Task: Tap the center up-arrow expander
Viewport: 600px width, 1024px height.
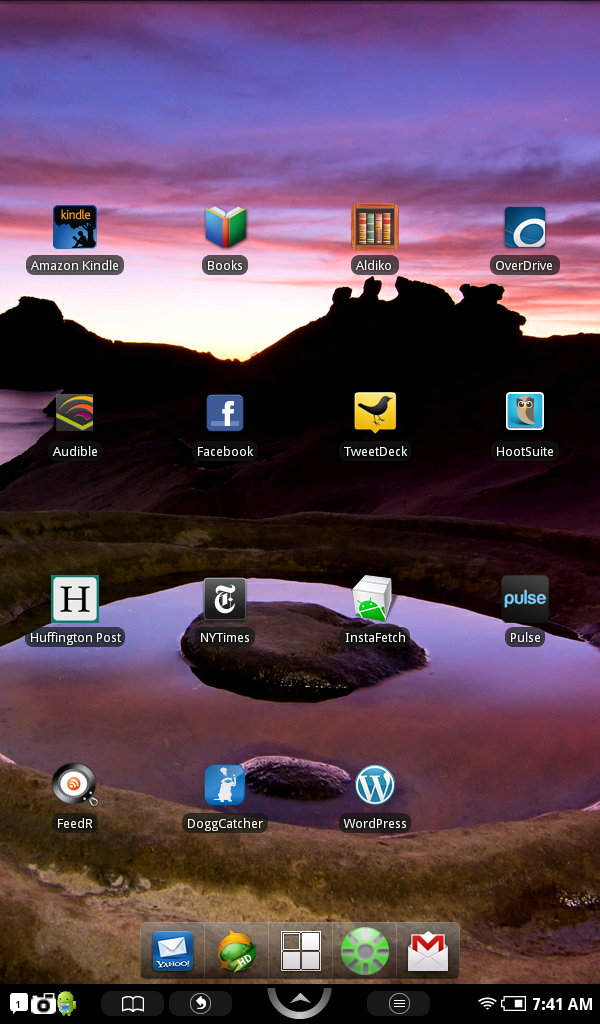Action: pos(300,1001)
